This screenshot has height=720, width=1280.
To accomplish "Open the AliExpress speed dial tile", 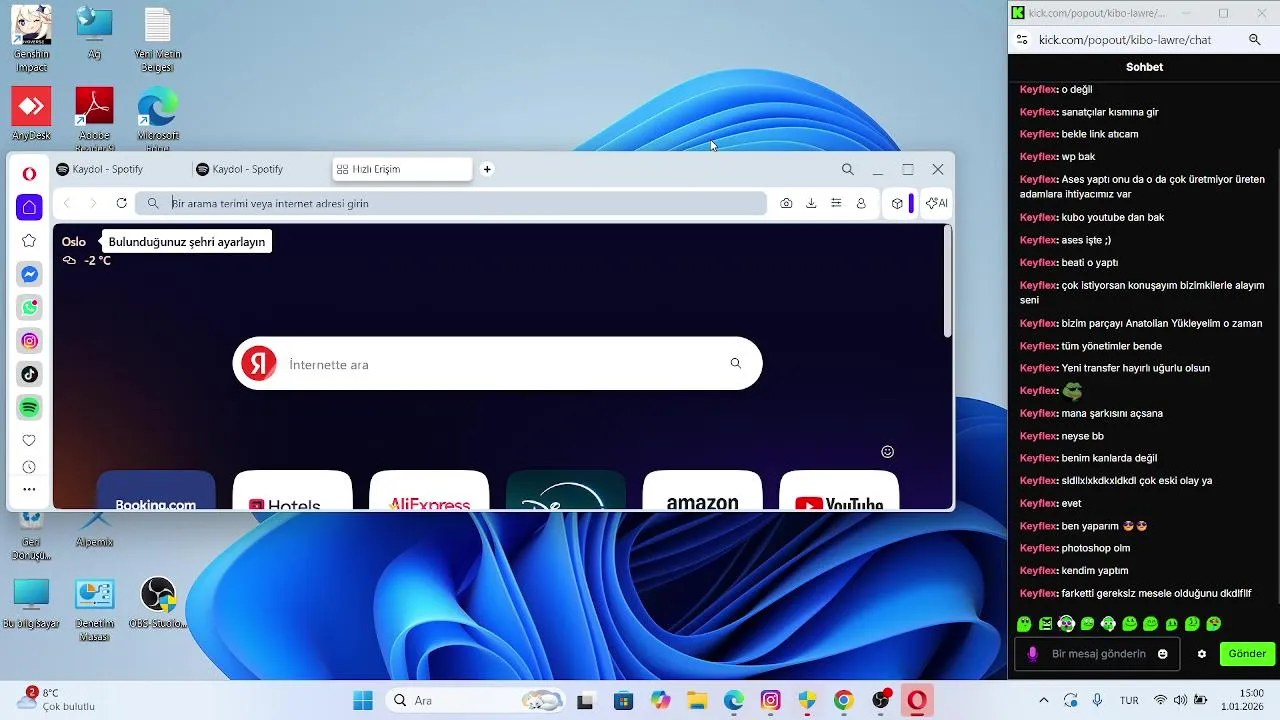I will [x=429, y=490].
